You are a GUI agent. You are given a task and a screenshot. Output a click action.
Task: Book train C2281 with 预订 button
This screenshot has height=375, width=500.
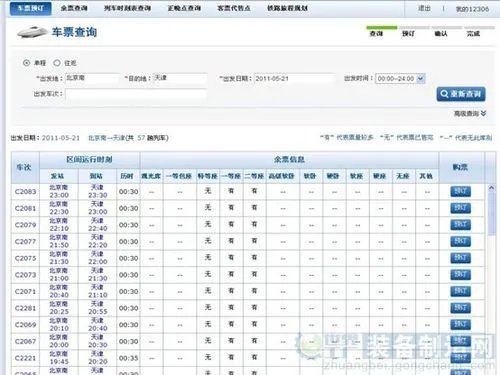click(460, 308)
